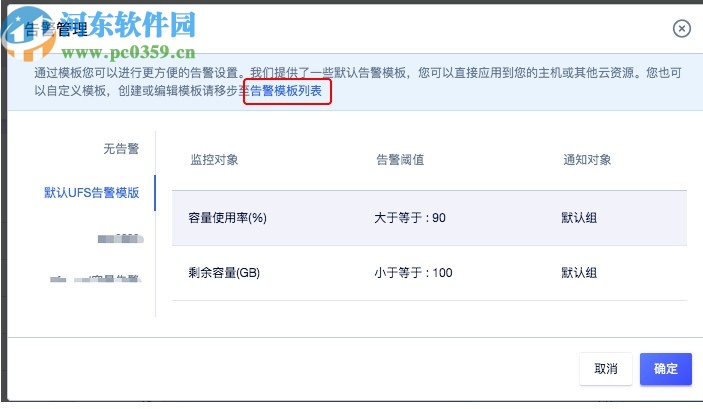The image size is (703, 409).
Task: Select the last blurred template in the list
Action: click(96, 278)
